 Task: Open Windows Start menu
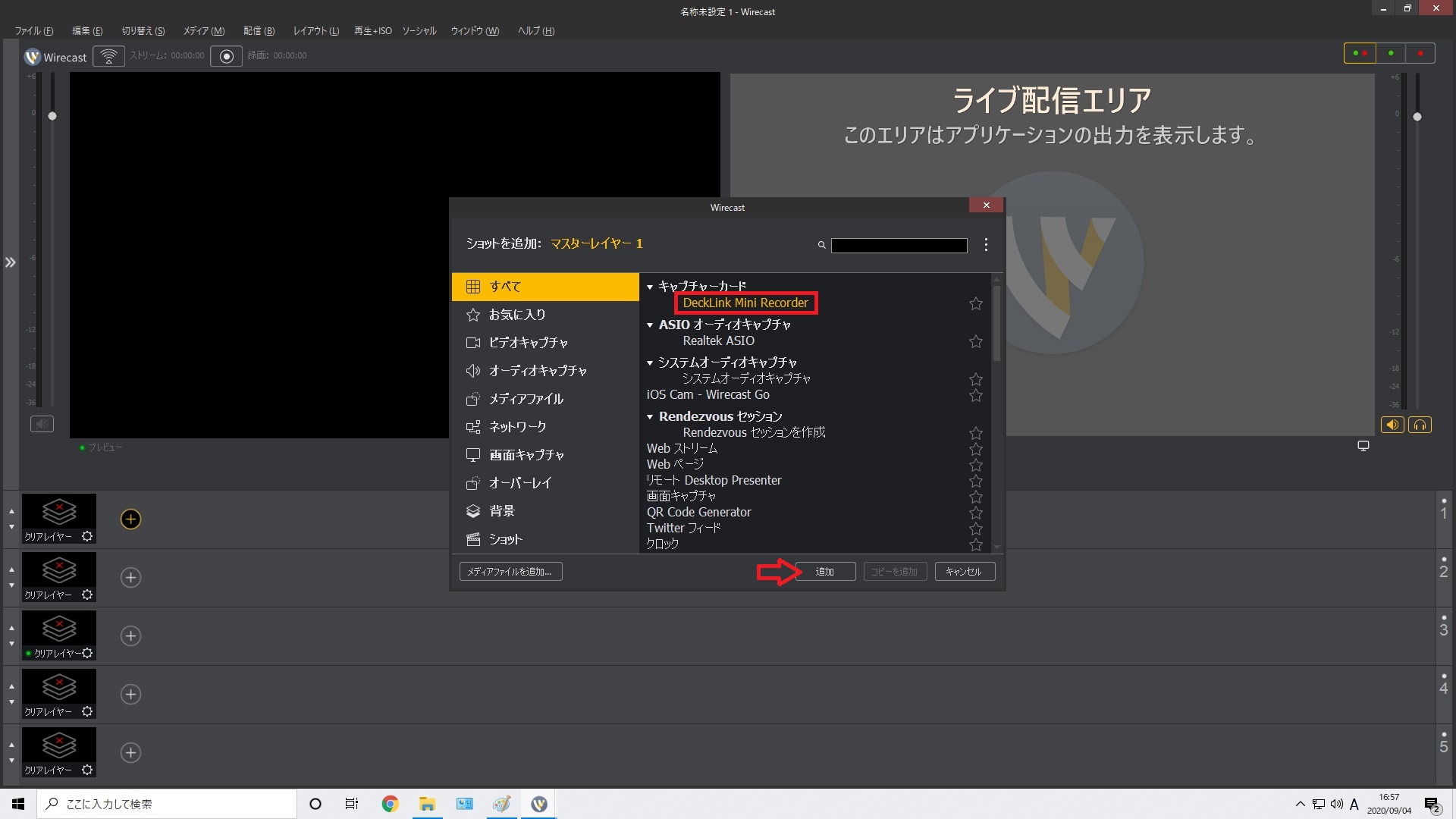(18, 804)
